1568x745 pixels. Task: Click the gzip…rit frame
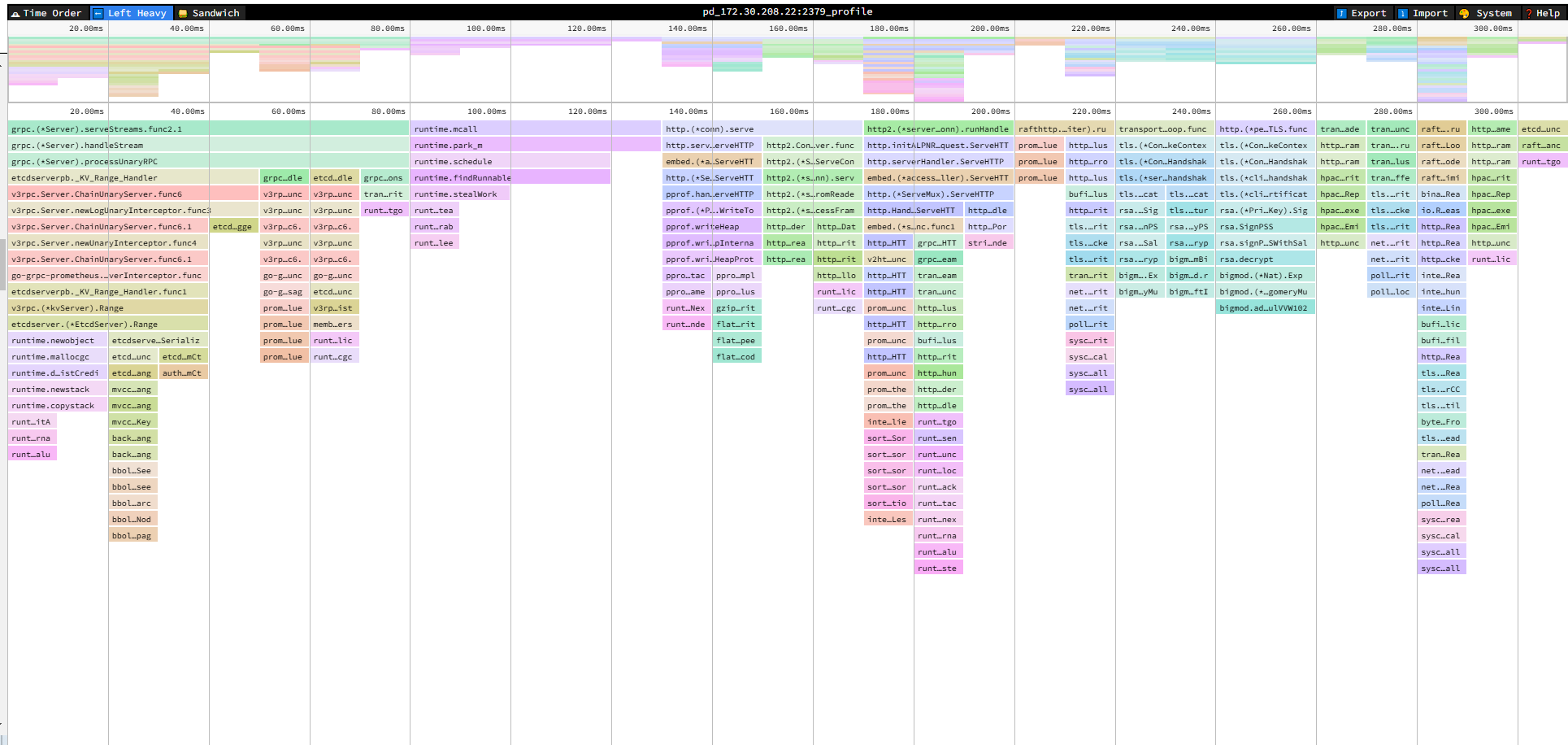(x=737, y=307)
